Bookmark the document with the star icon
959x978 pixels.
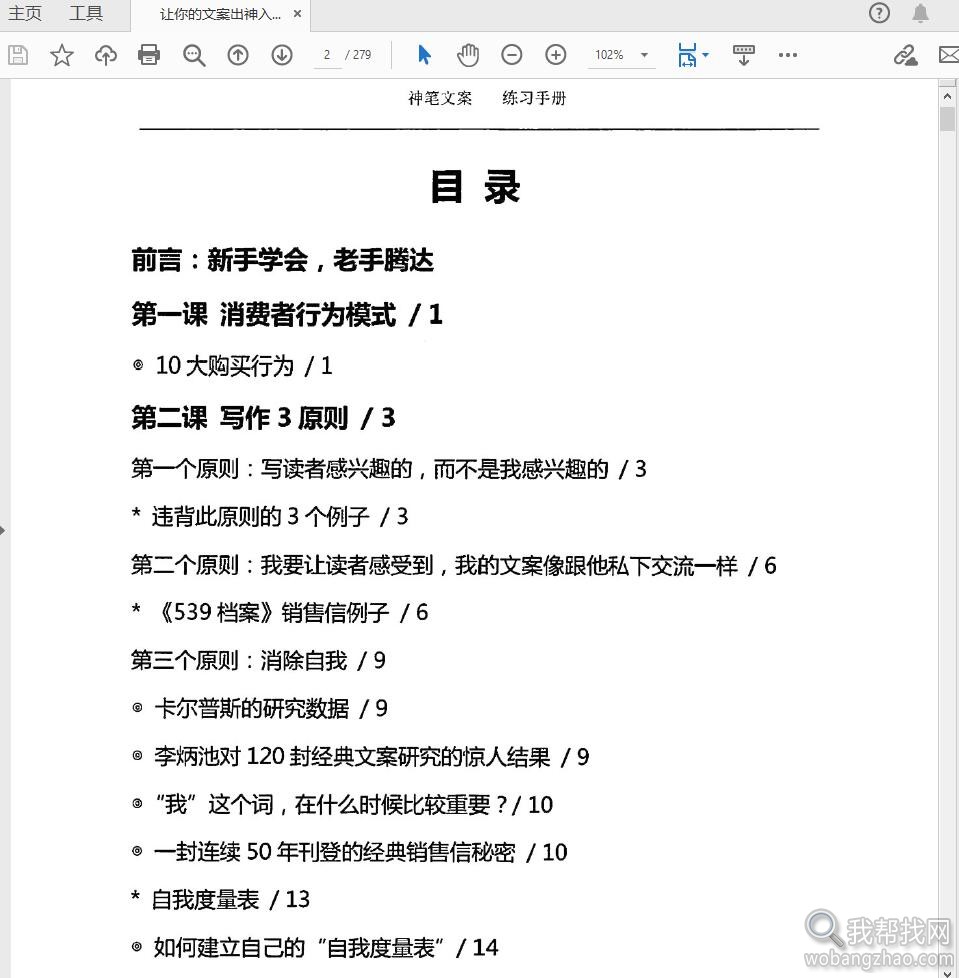[62, 55]
